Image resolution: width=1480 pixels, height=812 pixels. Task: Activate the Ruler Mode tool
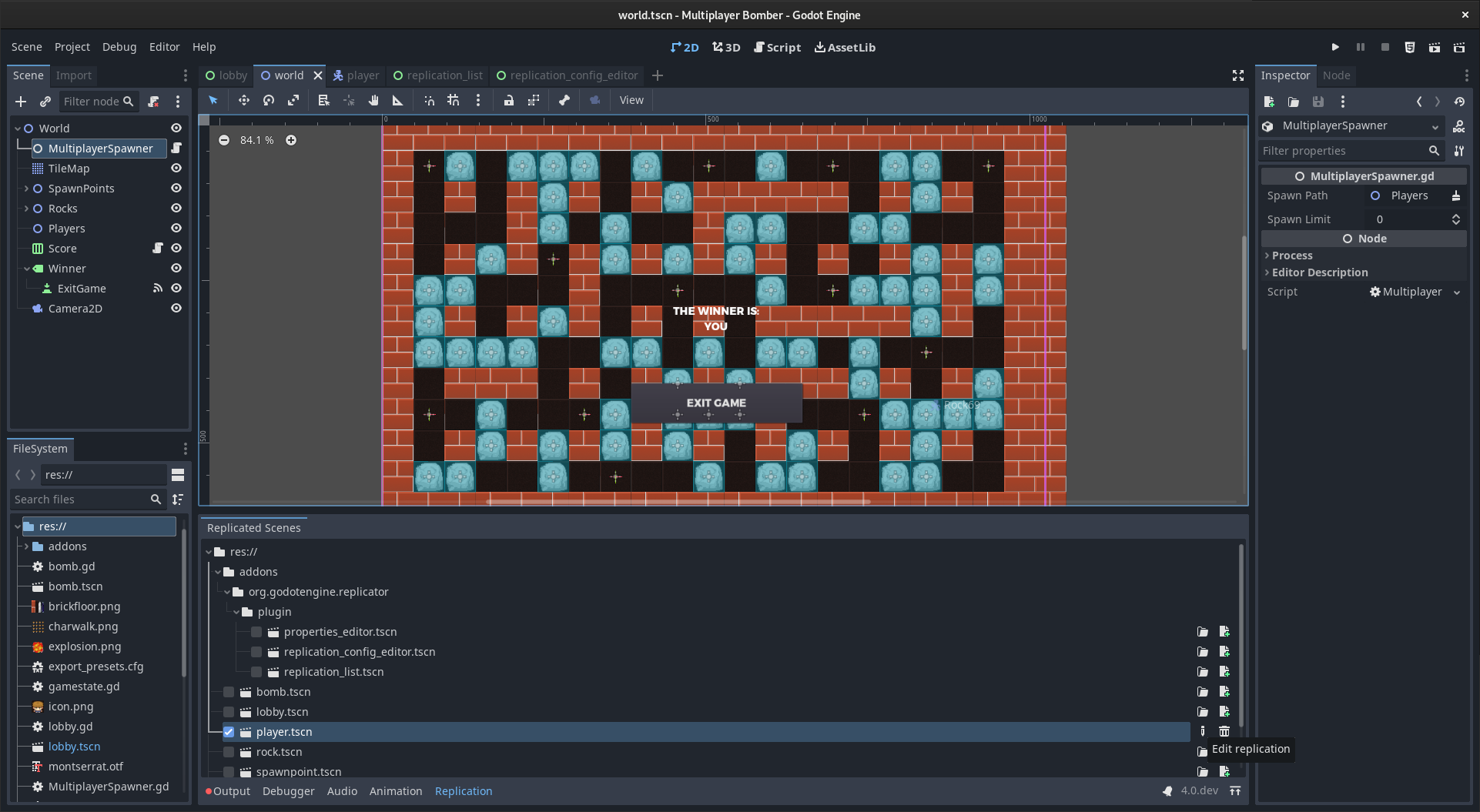pos(398,100)
